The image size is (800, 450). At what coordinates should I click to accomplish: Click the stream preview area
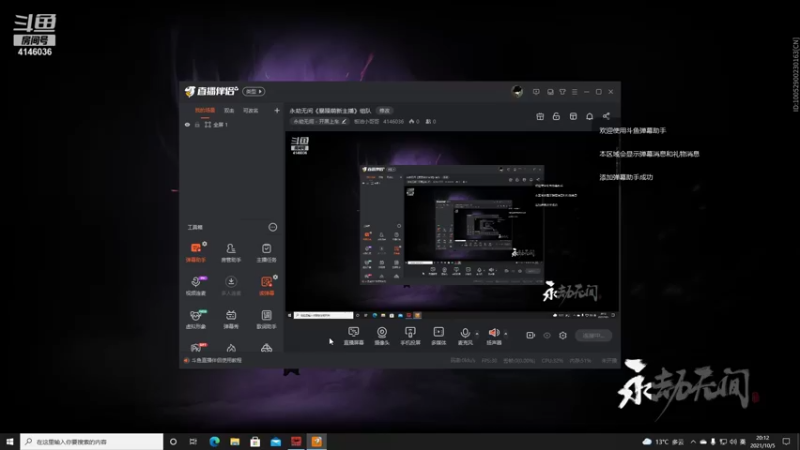point(452,226)
